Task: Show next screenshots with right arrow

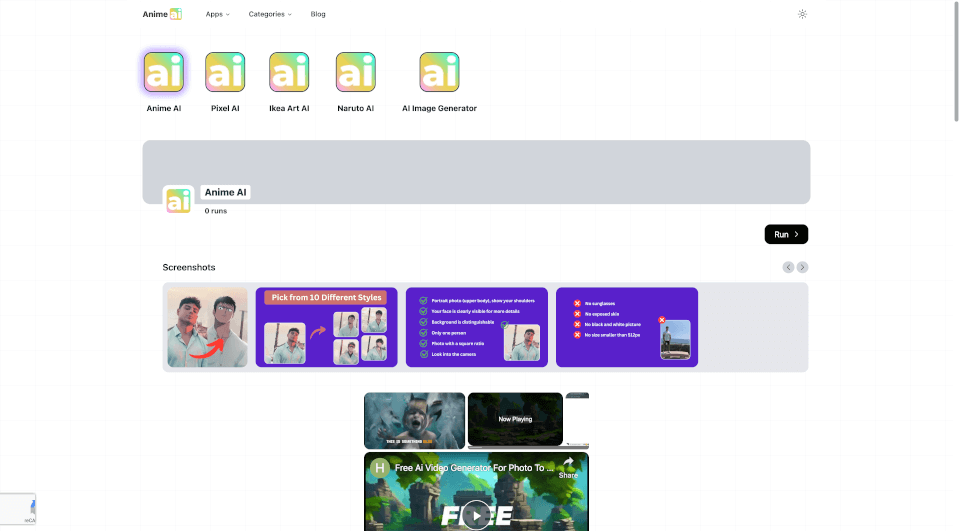Action: coord(802,267)
